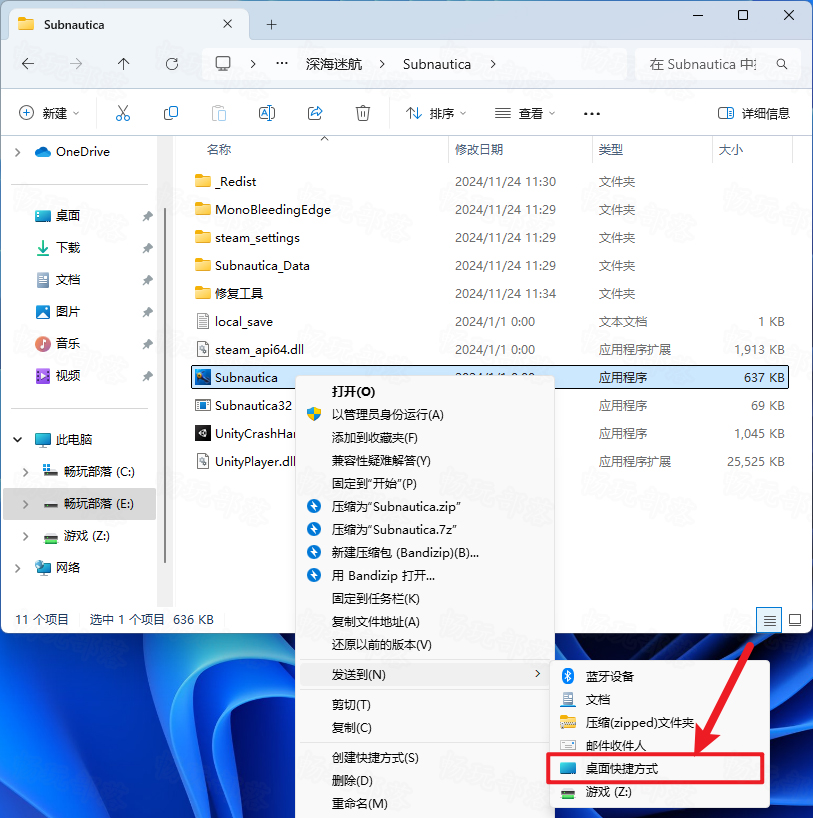Click the Bluetooth icon for 蓝牙设备
Screen dimensions: 813x818
pos(568,676)
